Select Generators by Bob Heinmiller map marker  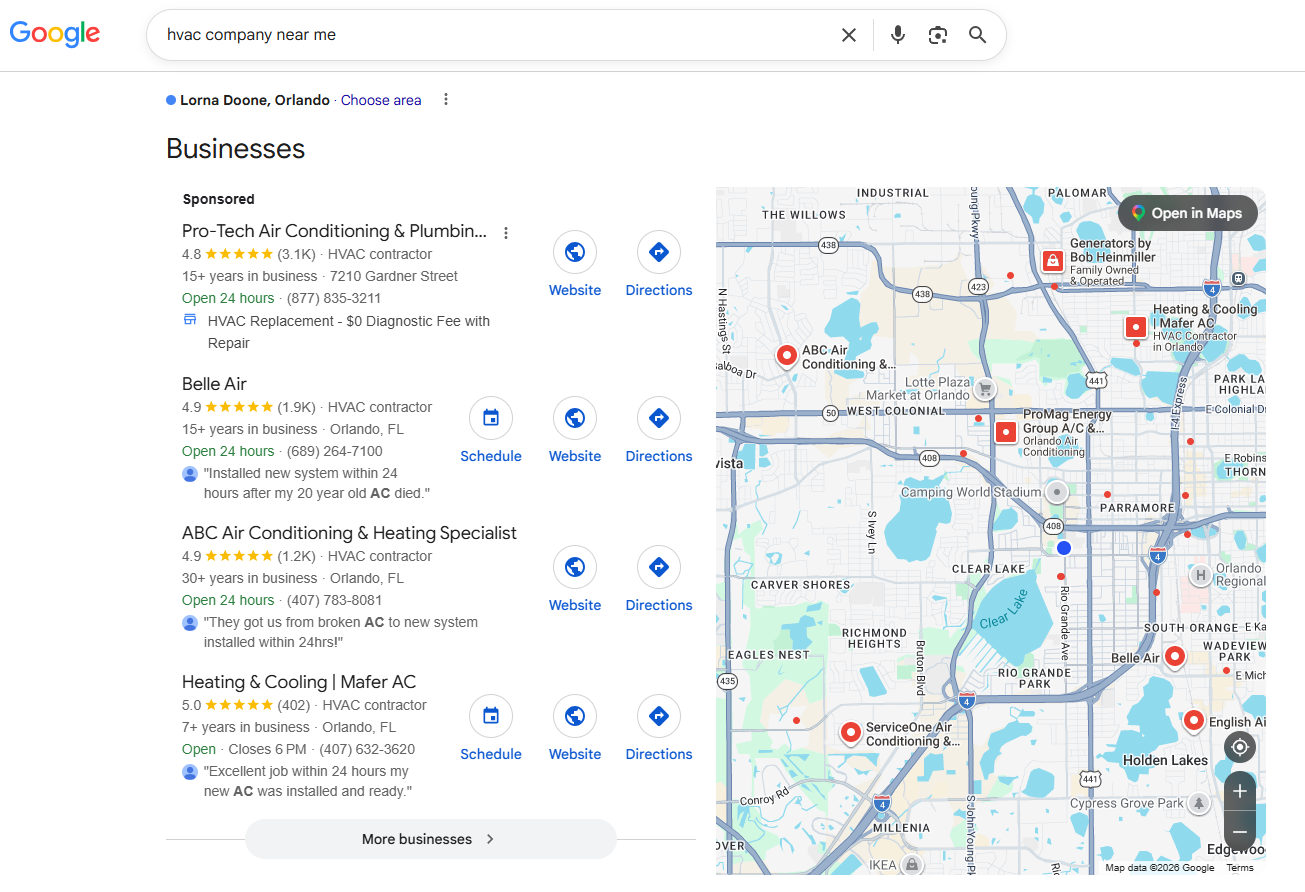1052,261
